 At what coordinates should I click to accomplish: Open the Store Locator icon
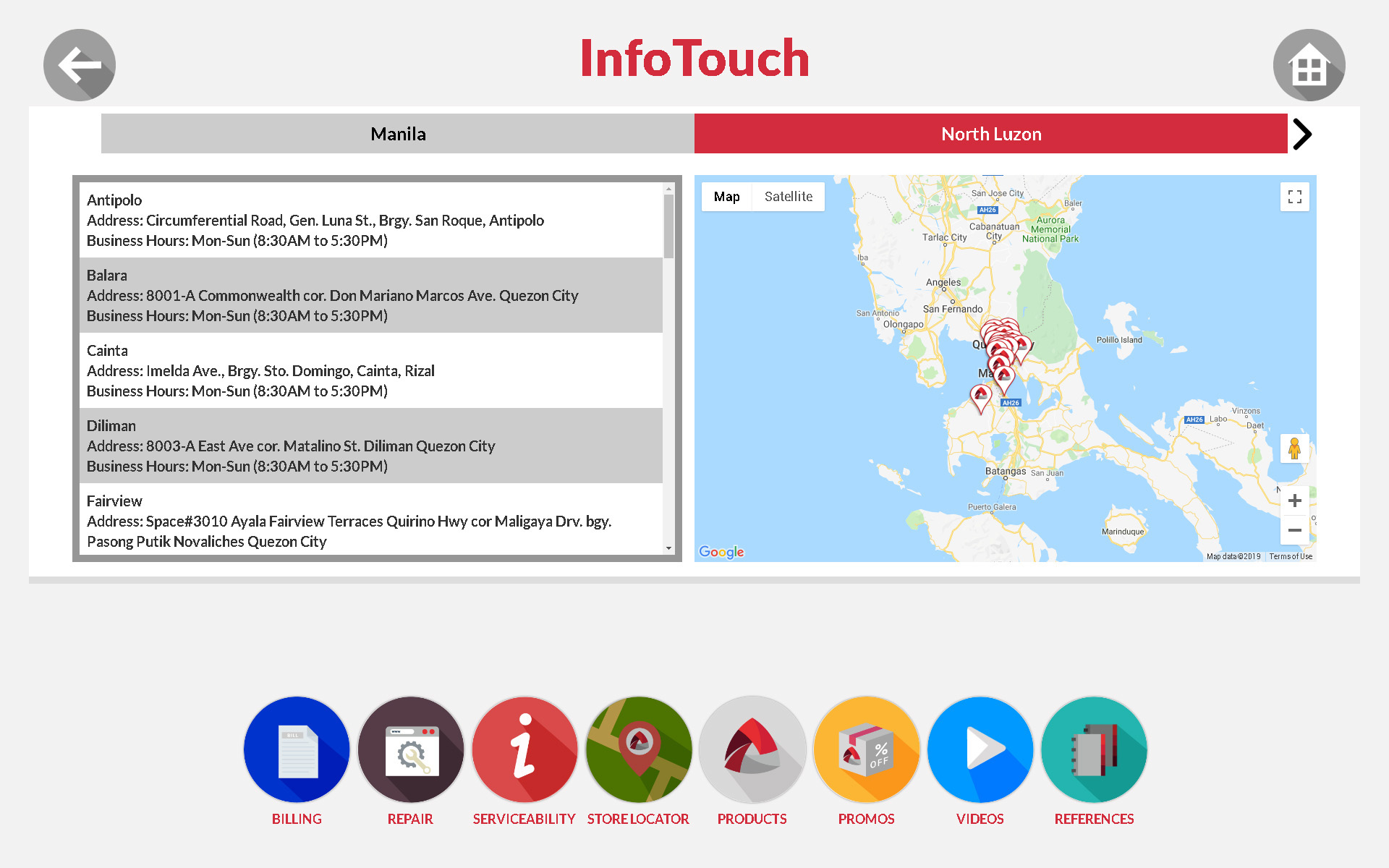click(x=638, y=749)
